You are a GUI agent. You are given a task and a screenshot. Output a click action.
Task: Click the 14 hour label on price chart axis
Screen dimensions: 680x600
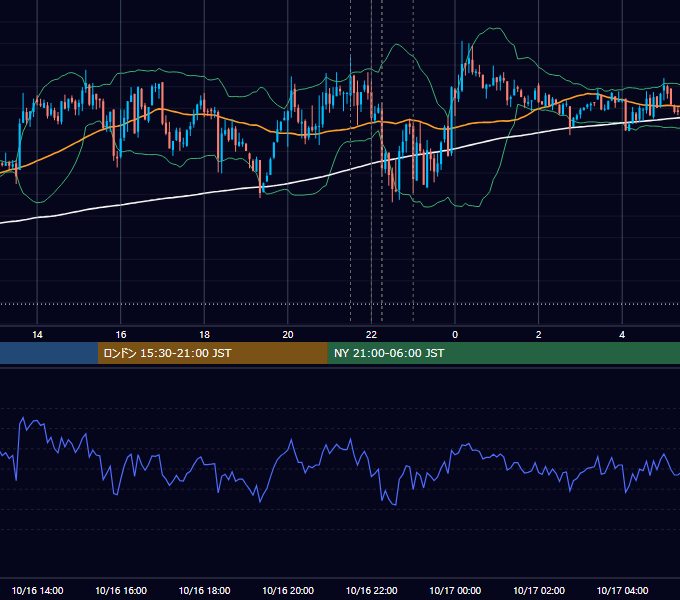tap(37, 335)
